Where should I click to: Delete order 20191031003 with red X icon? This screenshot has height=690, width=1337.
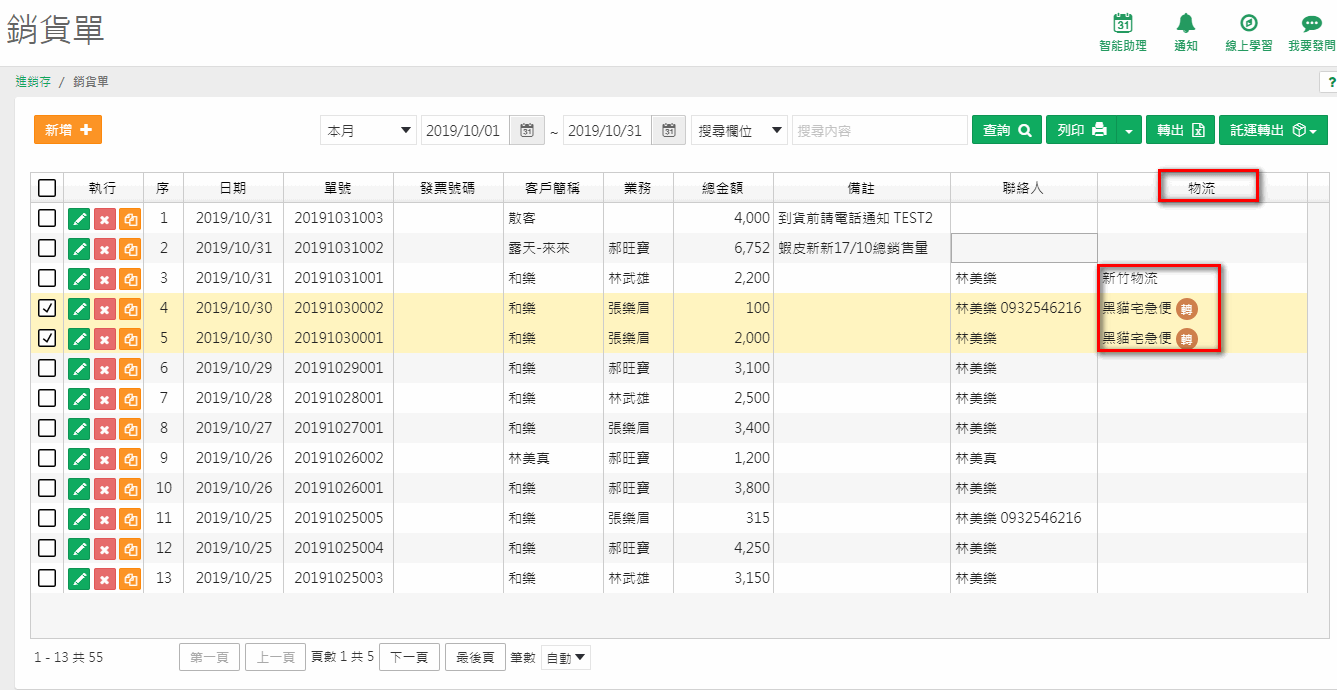pos(105,218)
